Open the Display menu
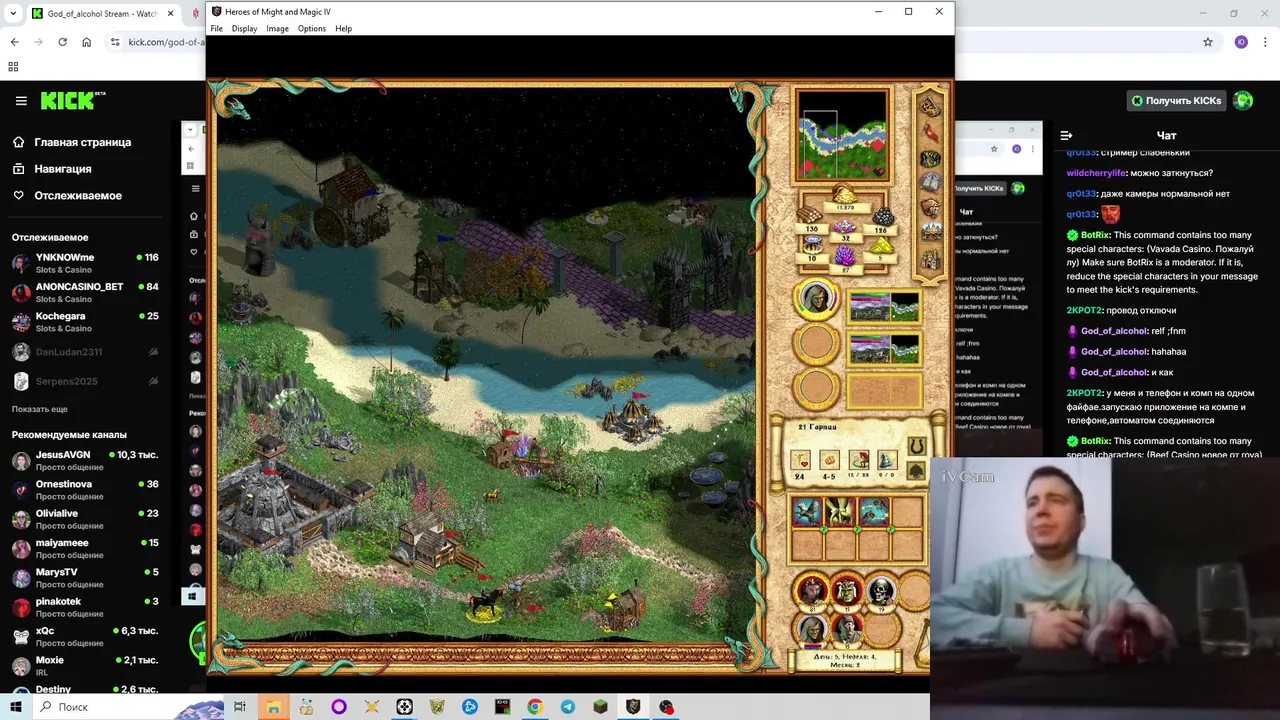 245,29
